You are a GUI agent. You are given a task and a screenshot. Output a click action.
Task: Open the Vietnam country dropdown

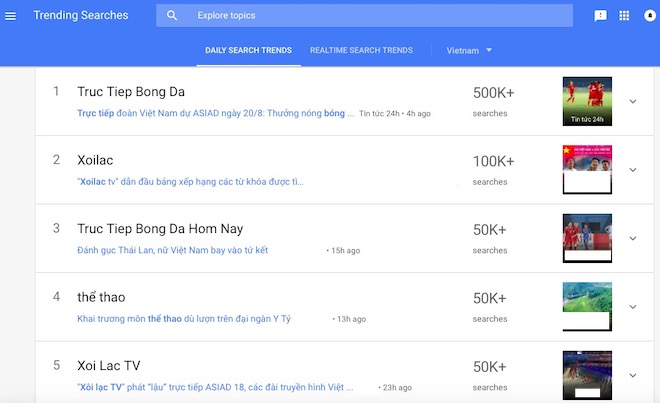pyautogui.click(x=469, y=50)
